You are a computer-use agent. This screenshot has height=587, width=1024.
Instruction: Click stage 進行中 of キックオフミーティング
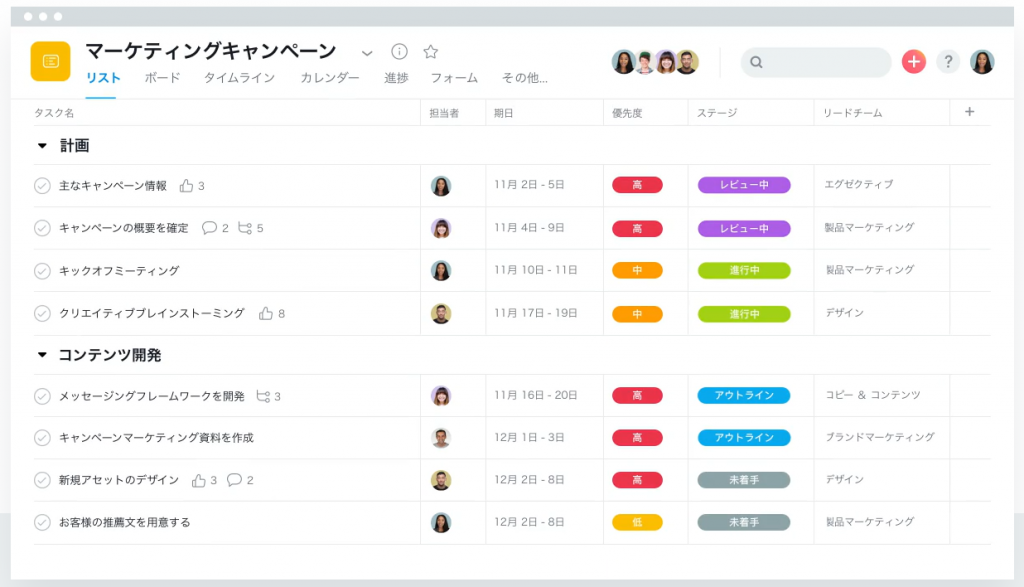pos(744,270)
